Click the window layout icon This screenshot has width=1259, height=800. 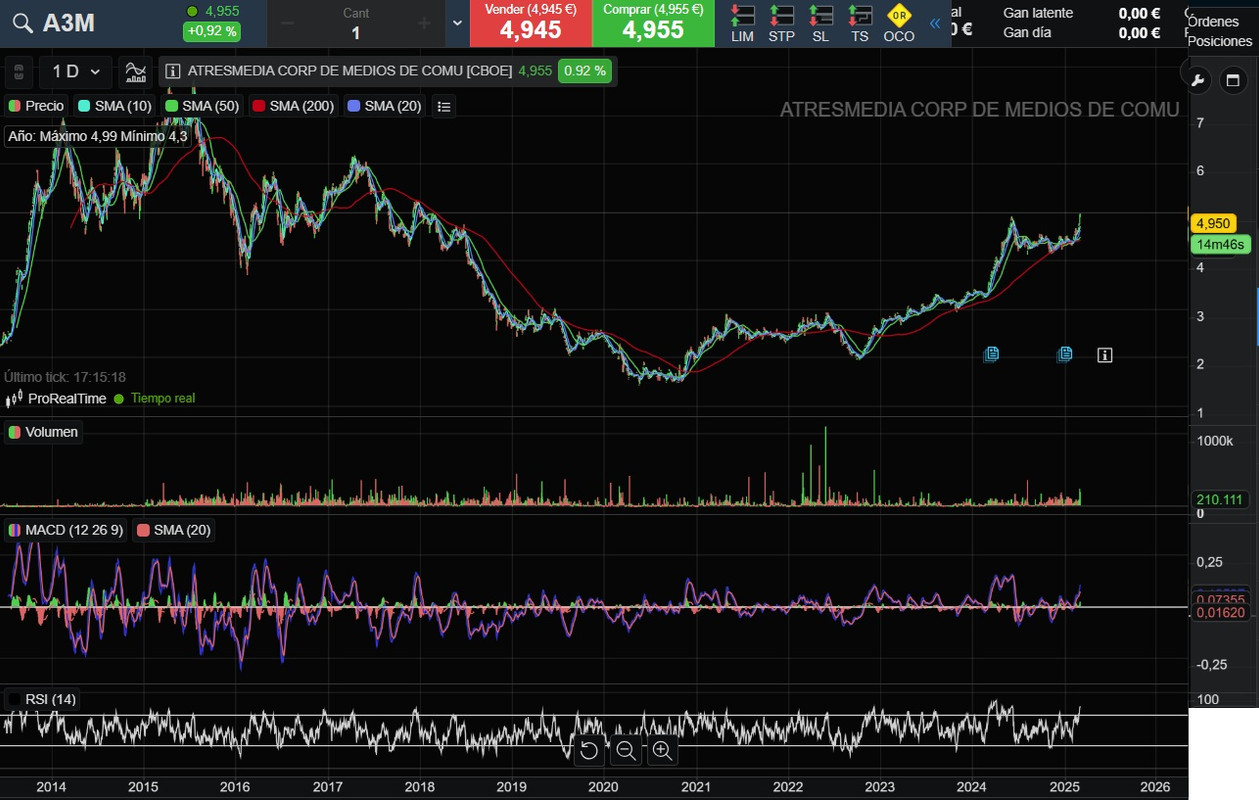click(x=1232, y=80)
